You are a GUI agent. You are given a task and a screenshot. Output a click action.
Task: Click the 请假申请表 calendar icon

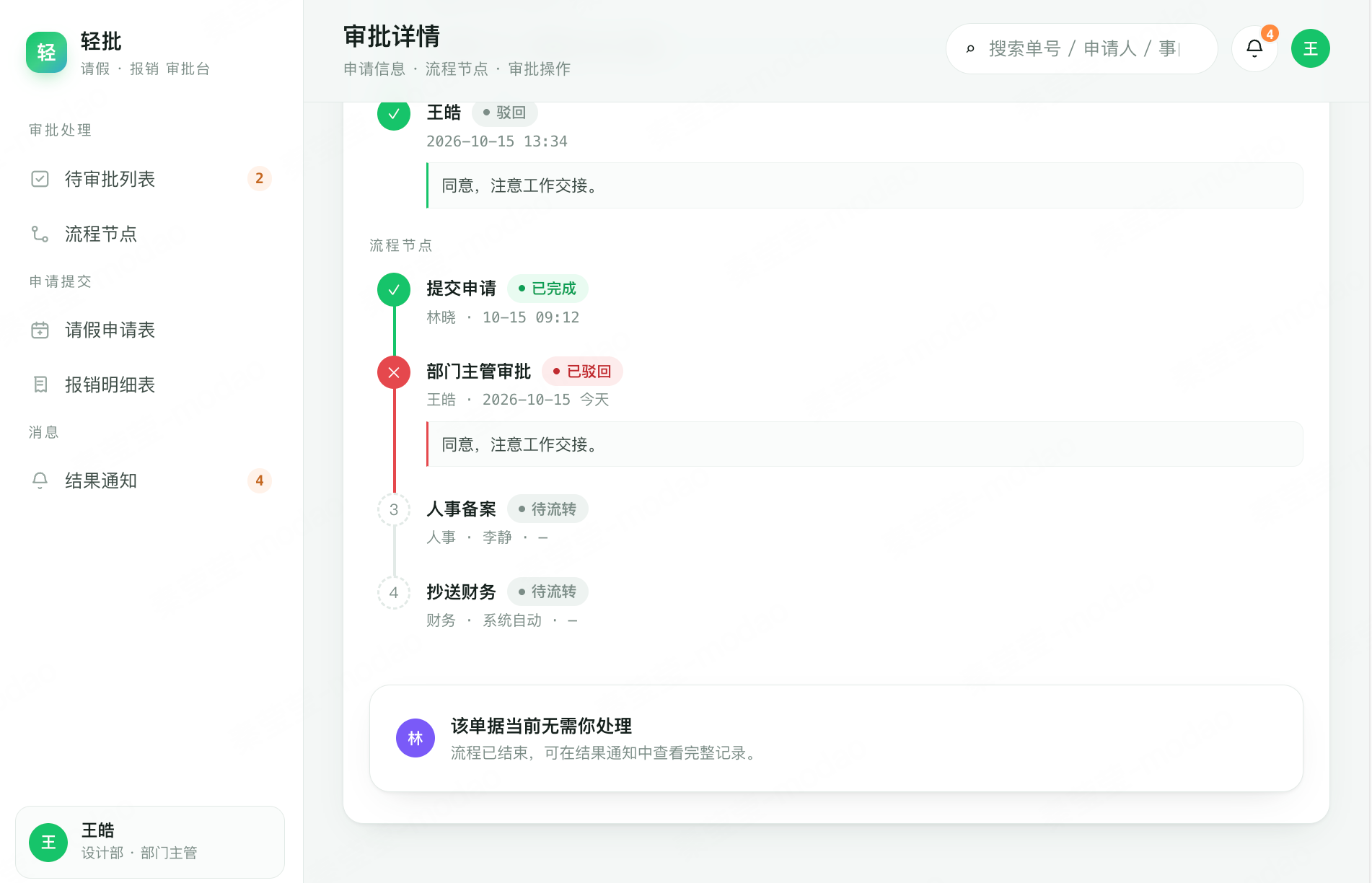tap(40, 330)
